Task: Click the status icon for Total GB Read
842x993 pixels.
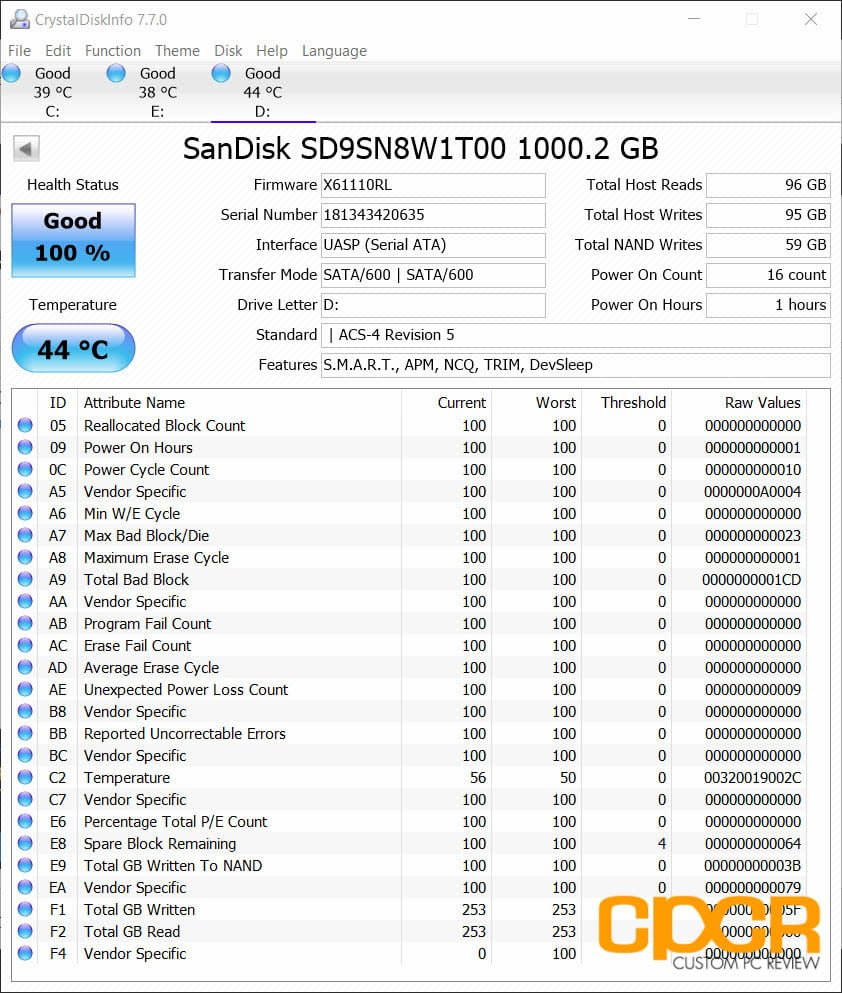Action: pos(25,931)
